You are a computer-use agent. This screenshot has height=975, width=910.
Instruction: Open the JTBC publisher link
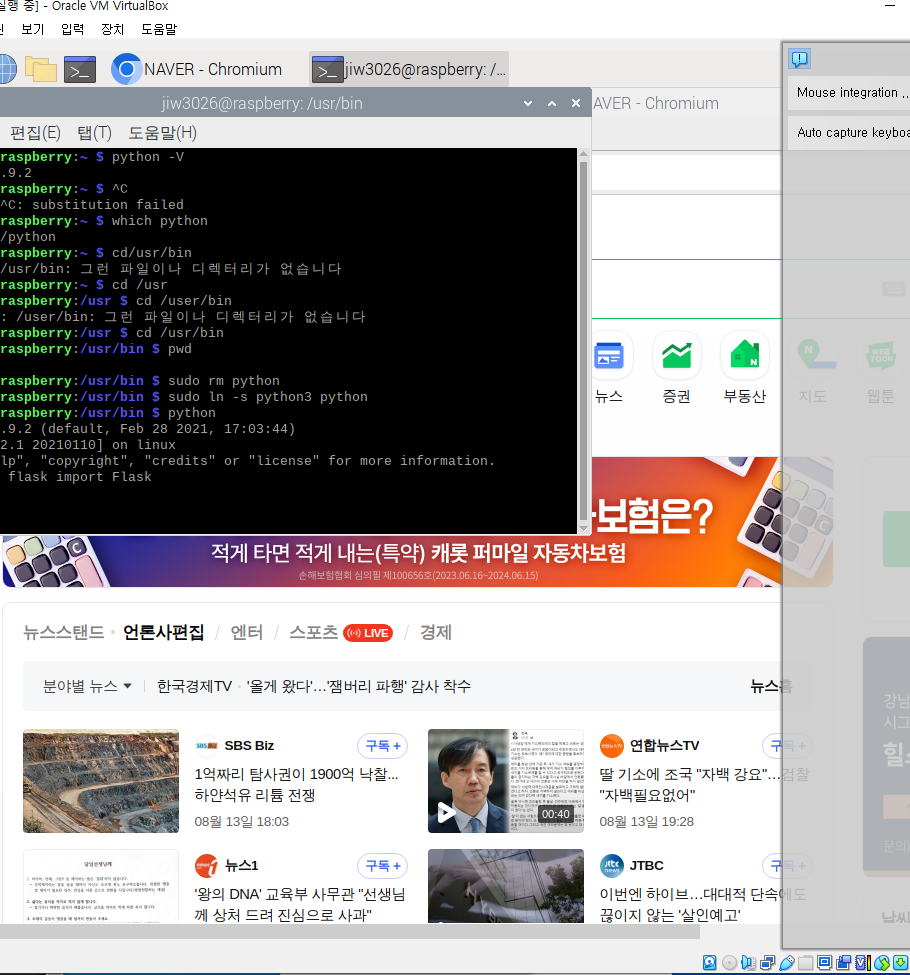tap(631, 866)
